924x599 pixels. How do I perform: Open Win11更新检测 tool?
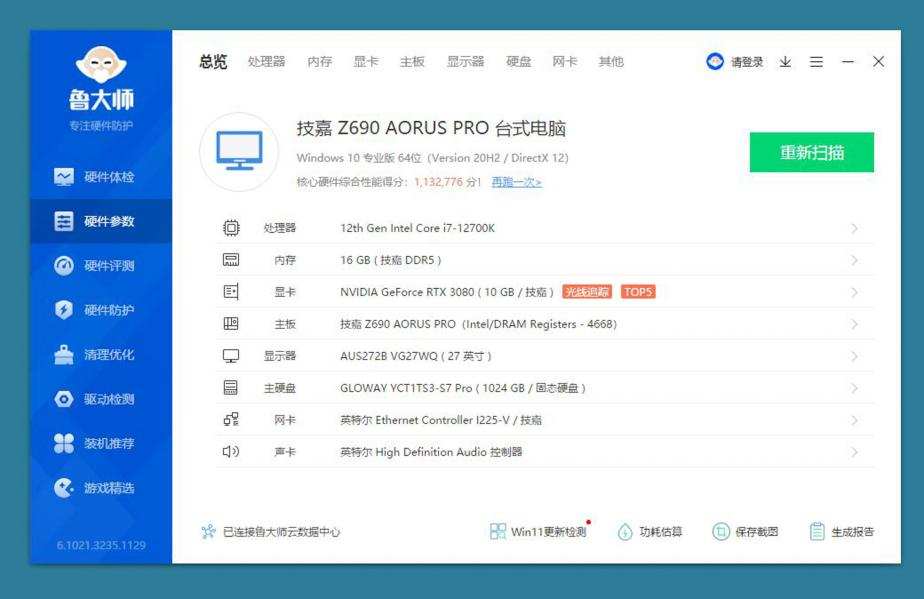pos(538,531)
